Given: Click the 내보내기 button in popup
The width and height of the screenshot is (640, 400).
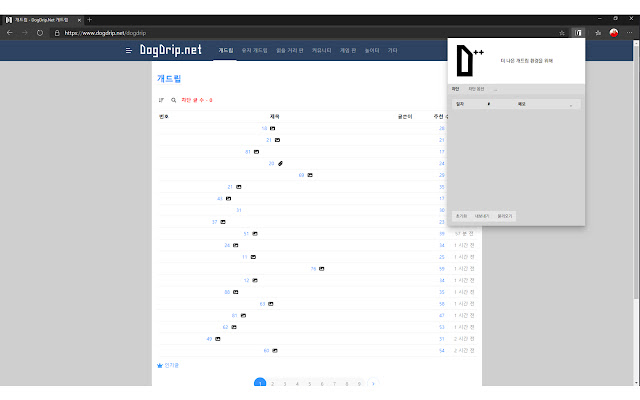Looking at the screenshot, I should pyautogui.click(x=482, y=216).
